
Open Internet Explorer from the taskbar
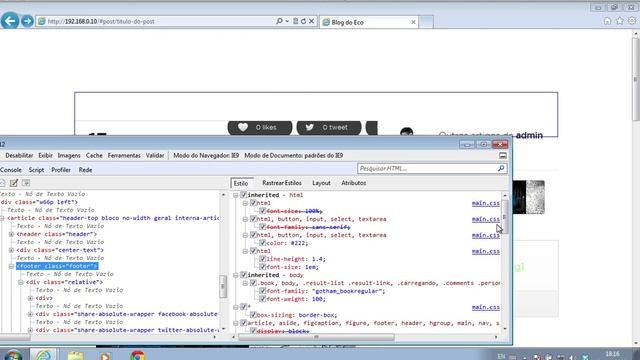[43, 354]
